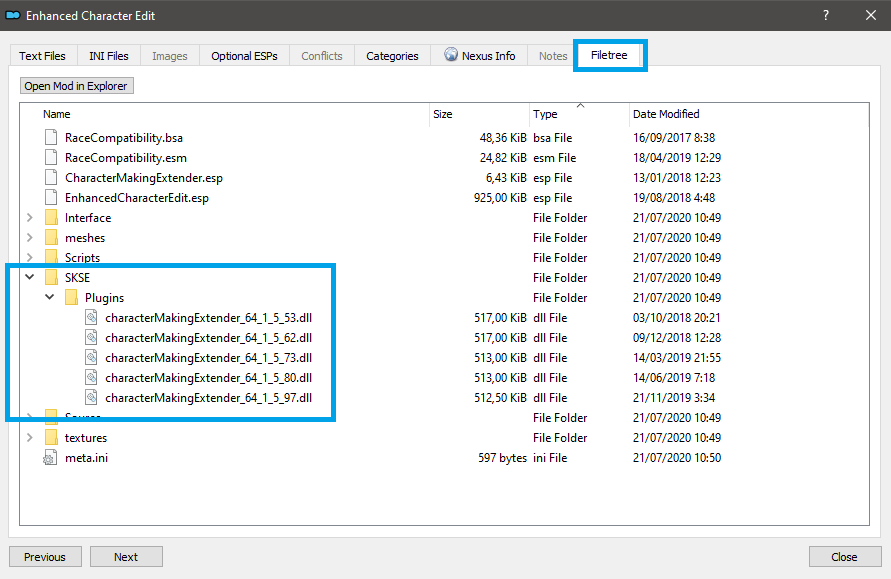
Task: Select characterMakingExtender_64_1_5_62.dll file name
Action: (x=209, y=338)
